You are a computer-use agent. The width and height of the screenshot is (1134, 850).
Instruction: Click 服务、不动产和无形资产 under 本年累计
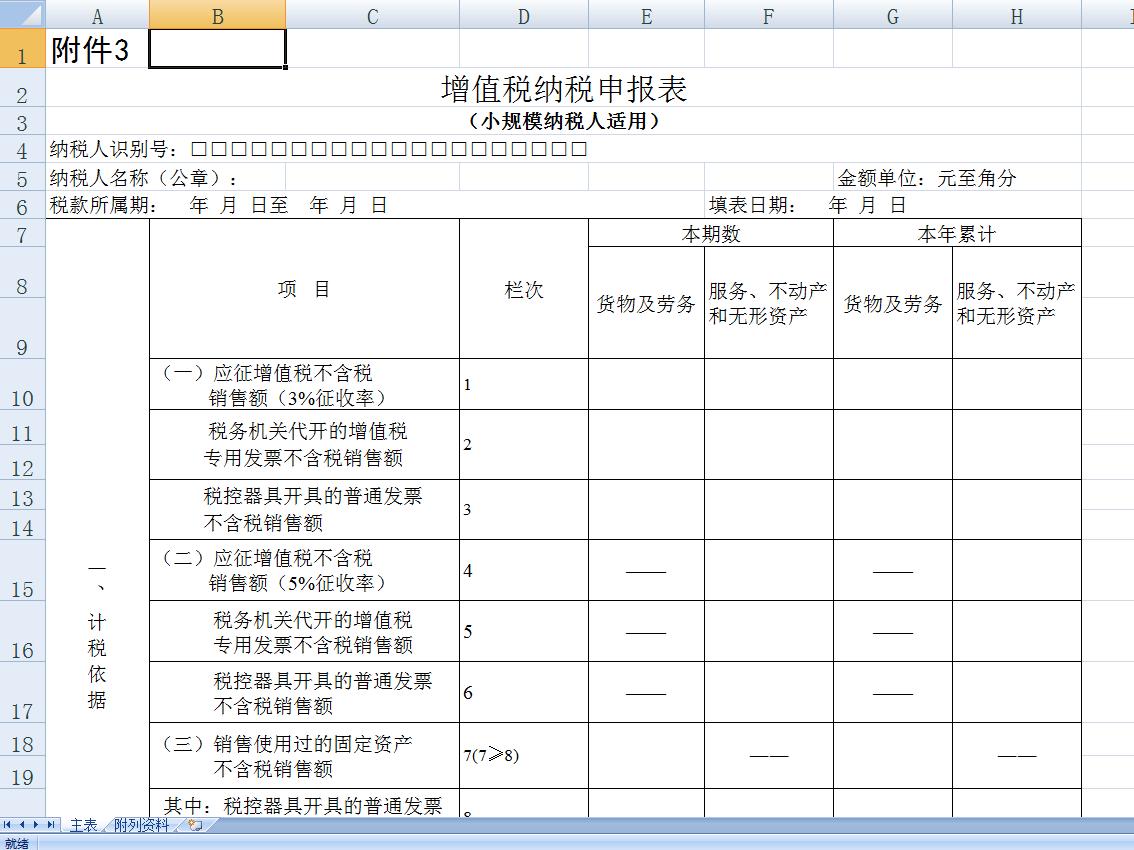(1017, 303)
